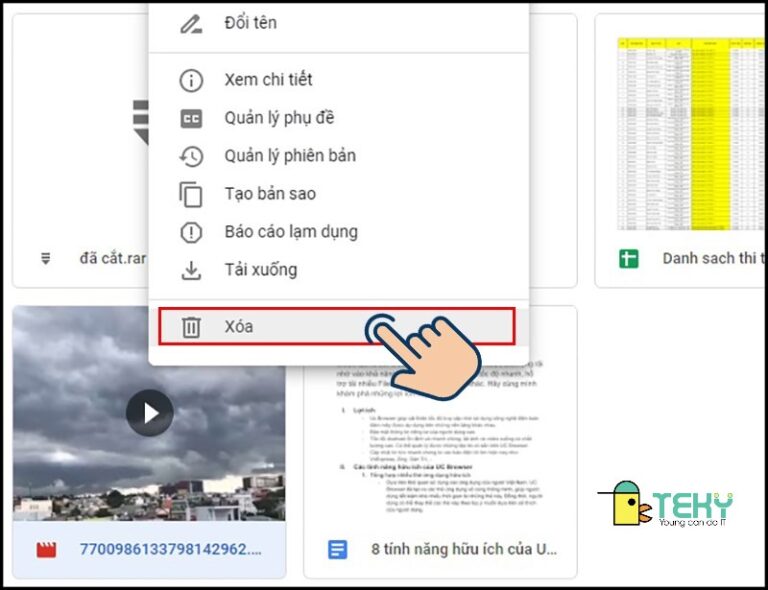Choose Tải xuống in the context menu
Viewport: 768px width, 590px height.
coord(260,270)
